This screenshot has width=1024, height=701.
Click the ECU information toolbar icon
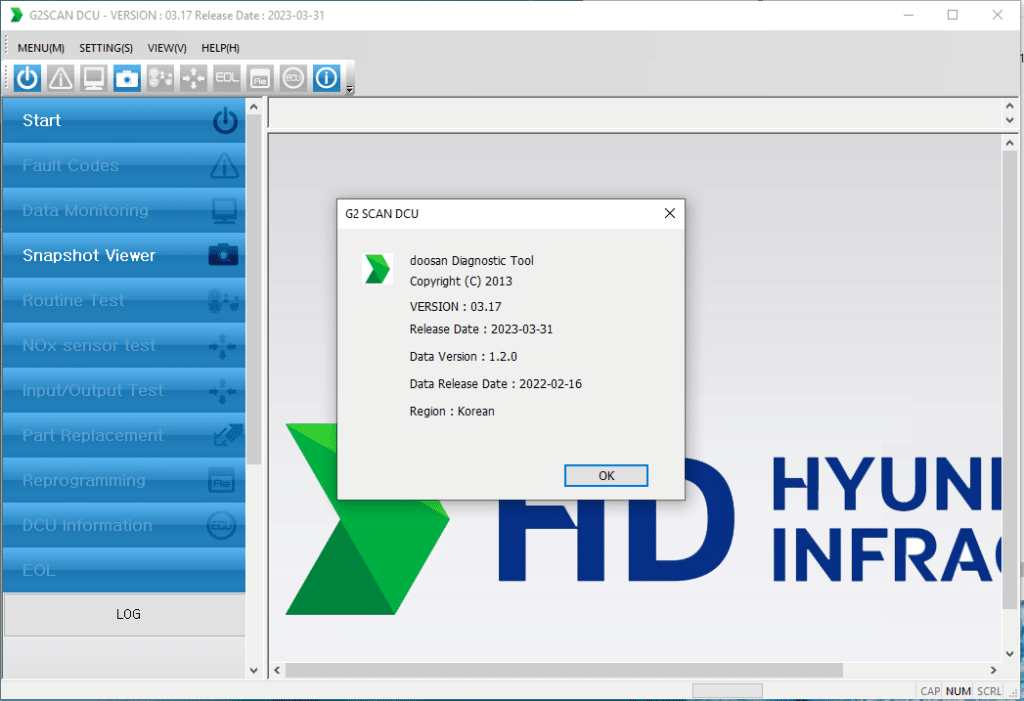point(293,78)
